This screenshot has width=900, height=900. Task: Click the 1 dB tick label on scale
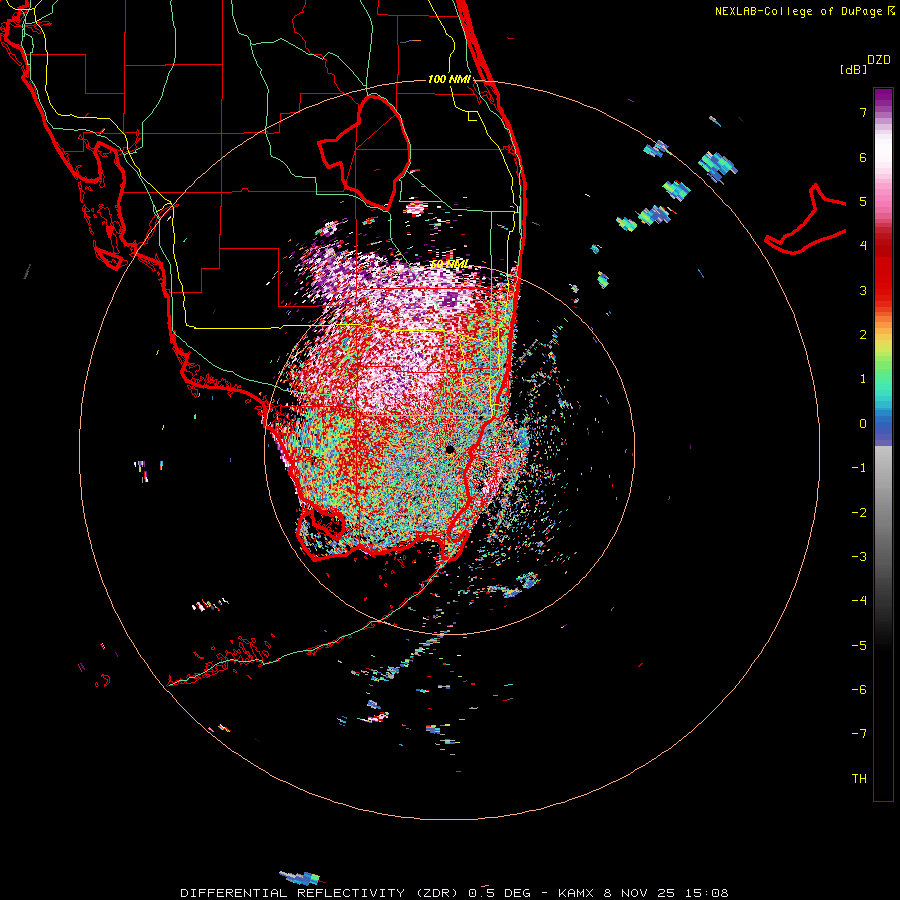863,379
